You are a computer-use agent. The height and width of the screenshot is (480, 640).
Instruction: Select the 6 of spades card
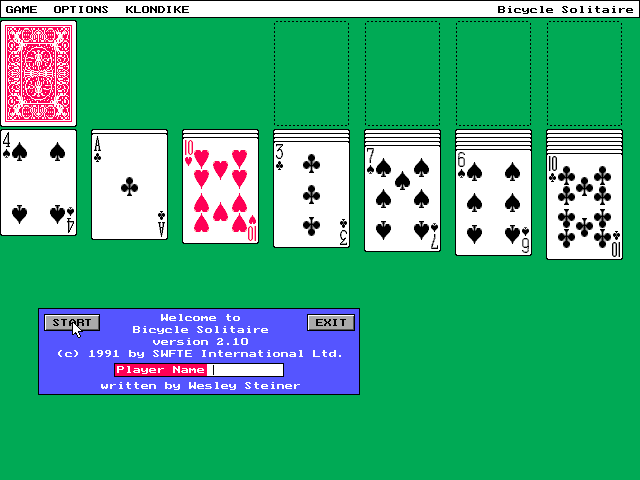493,203
